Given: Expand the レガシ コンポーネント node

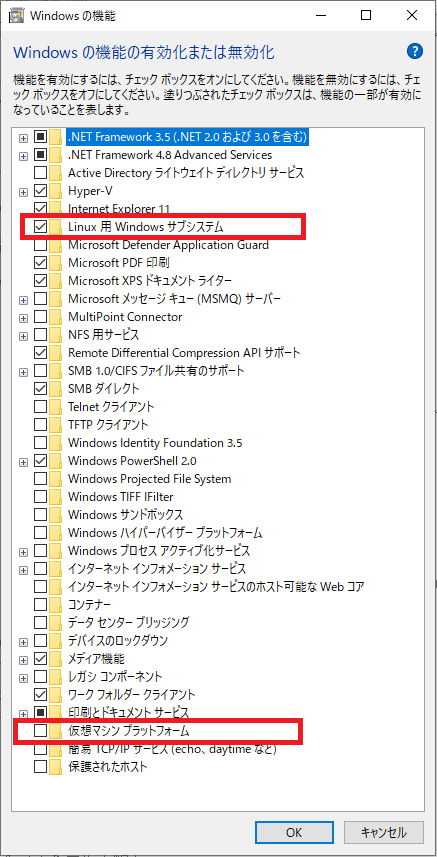Looking at the screenshot, I should [23, 678].
